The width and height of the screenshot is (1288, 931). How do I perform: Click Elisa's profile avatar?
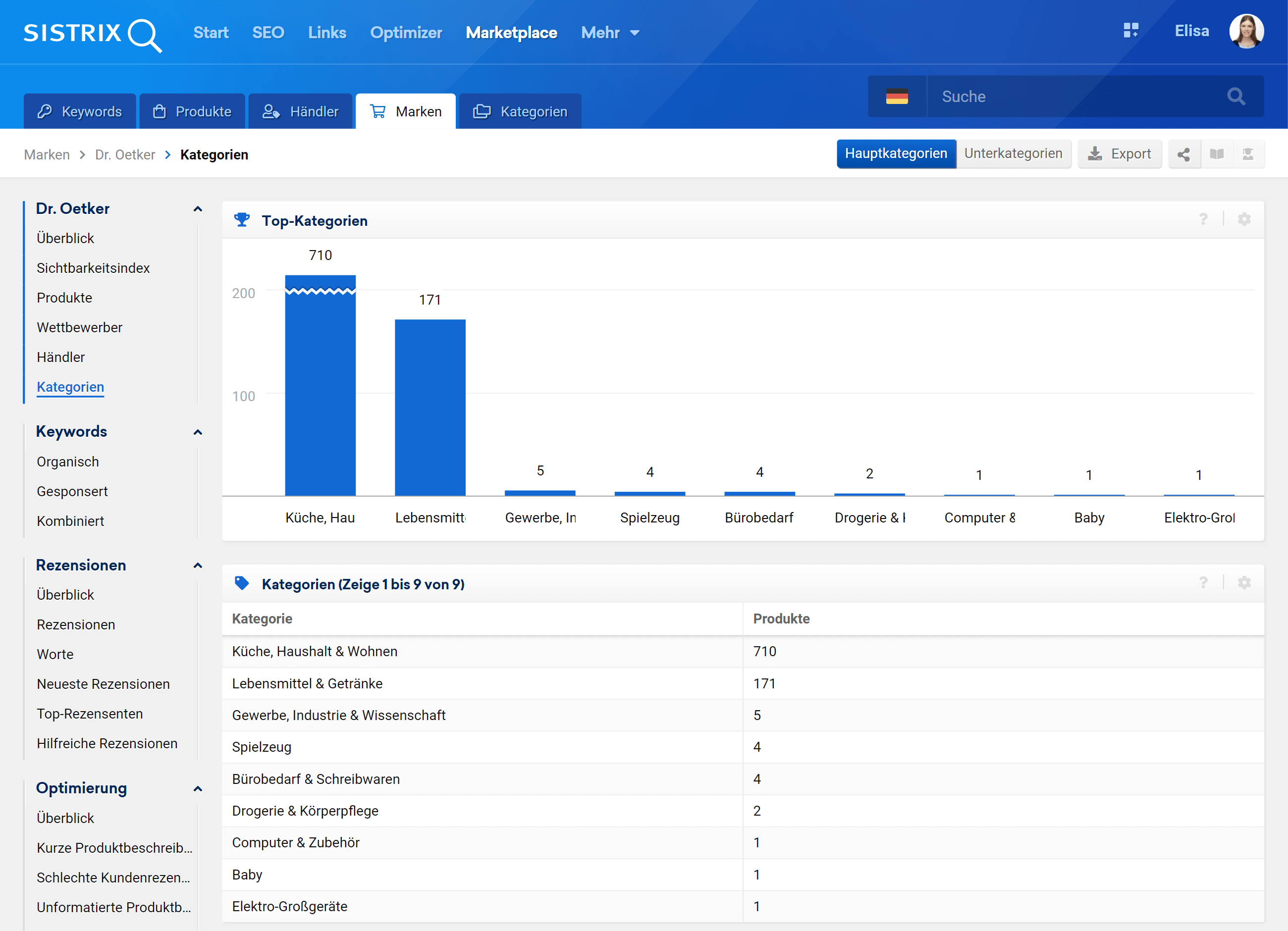tap(1246, 31)
